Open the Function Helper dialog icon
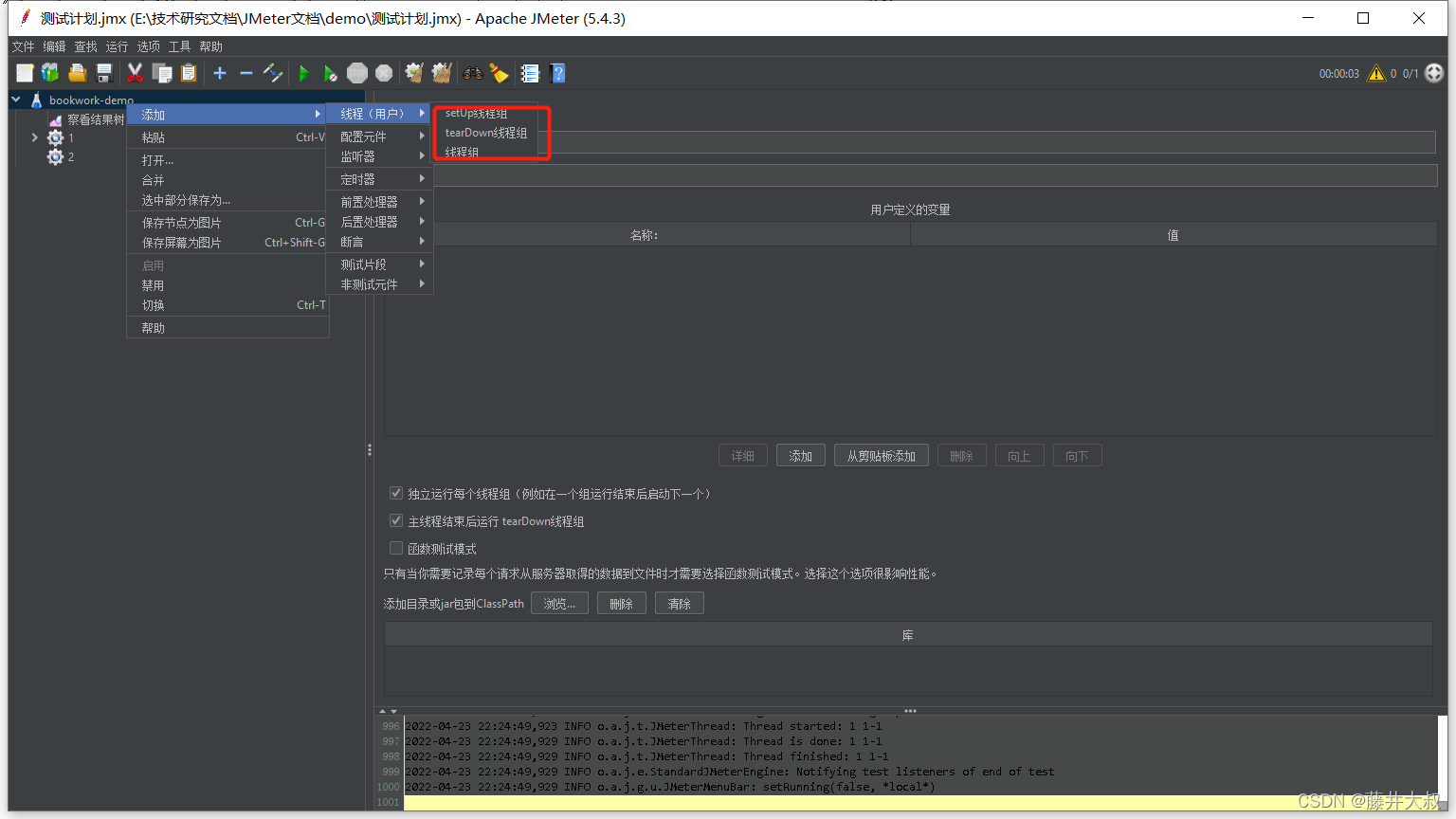 pos(530,73)
